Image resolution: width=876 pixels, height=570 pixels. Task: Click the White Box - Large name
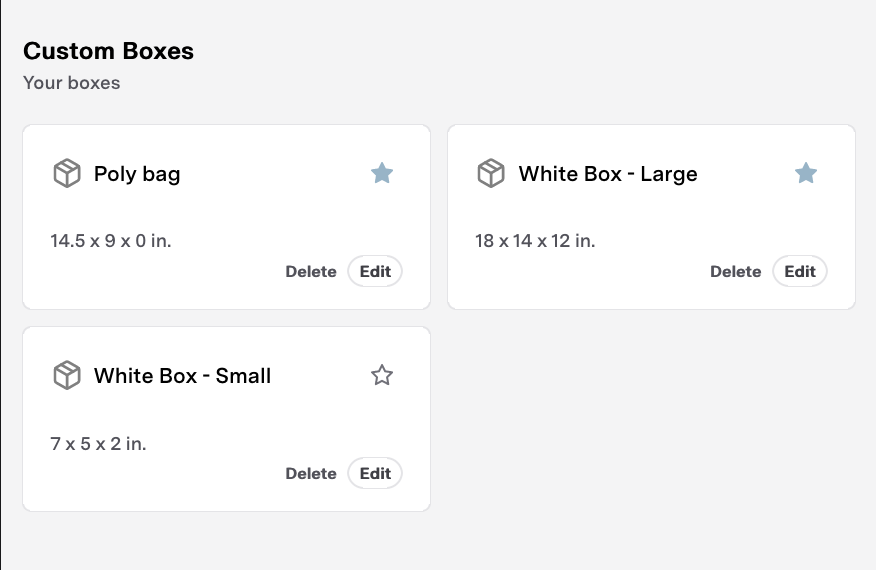[608, 174]
